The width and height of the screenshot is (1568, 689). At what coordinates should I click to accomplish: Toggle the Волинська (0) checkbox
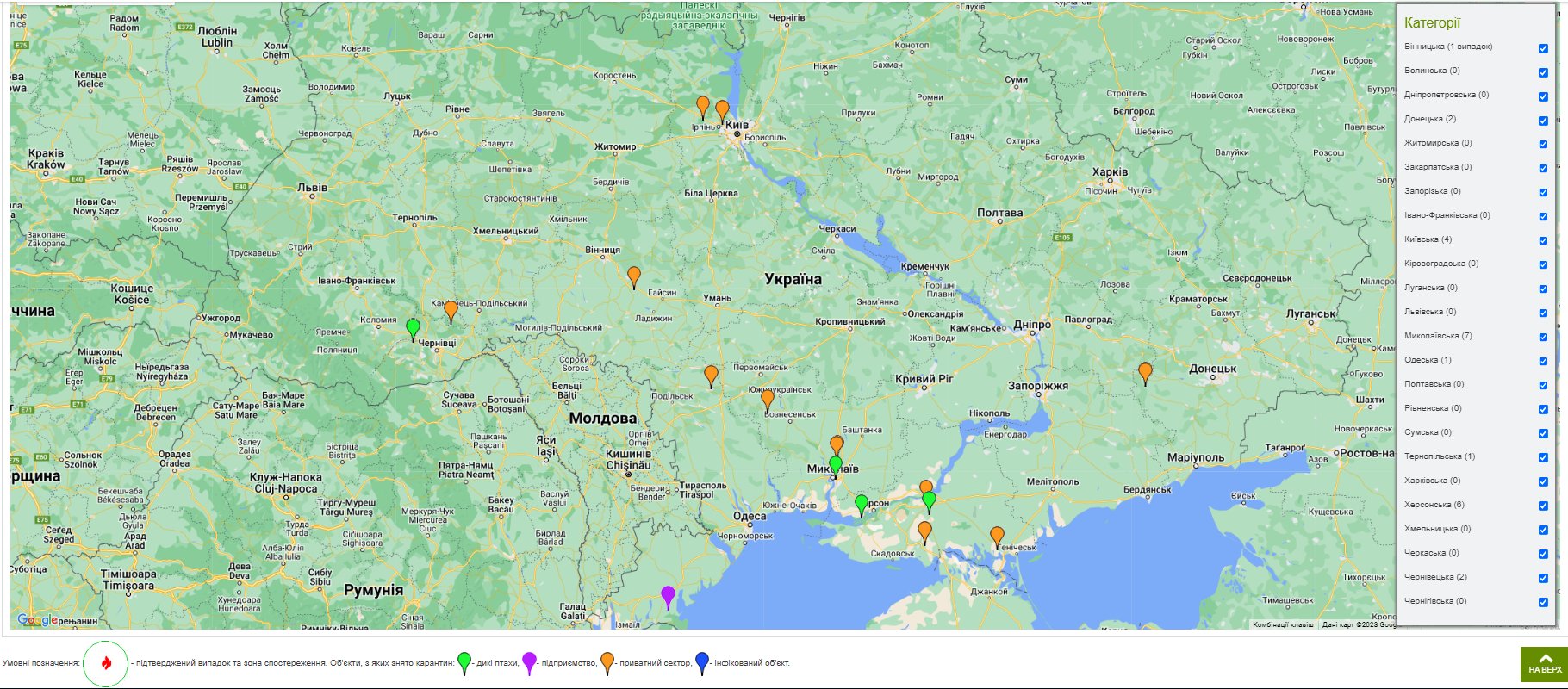[x=1543, y=72]
